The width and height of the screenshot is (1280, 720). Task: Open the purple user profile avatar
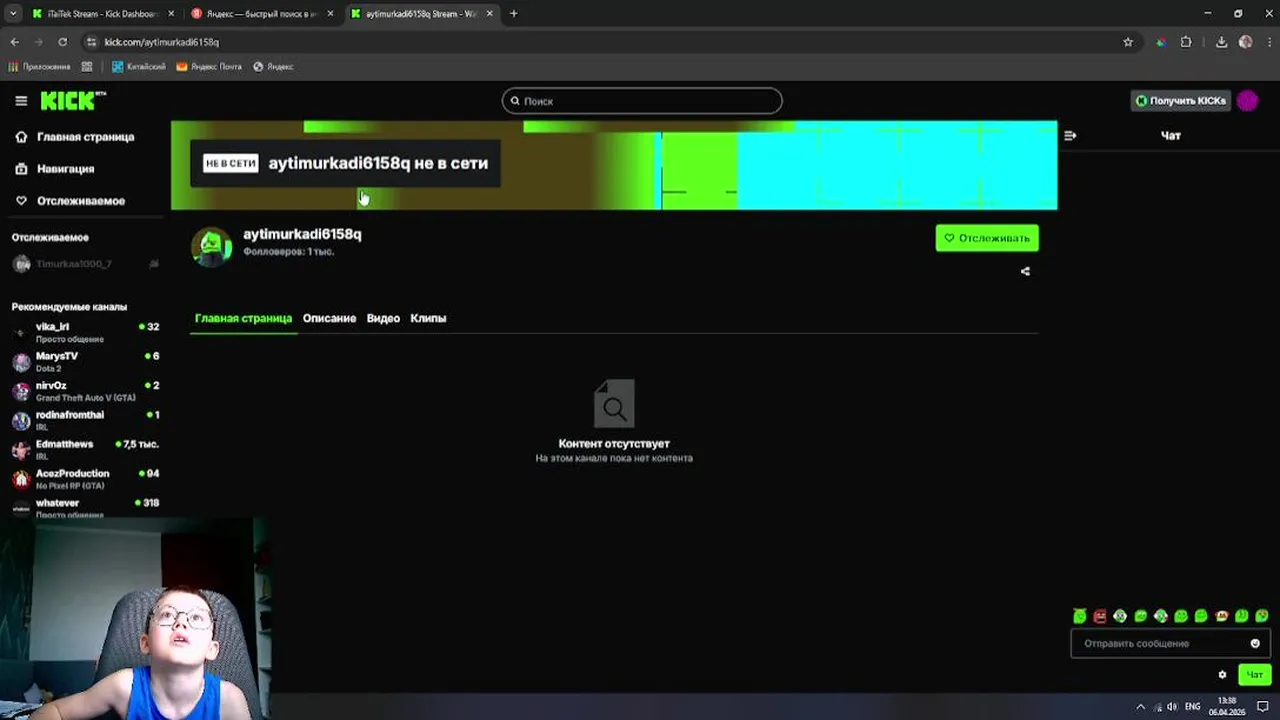coord(1247,101)
